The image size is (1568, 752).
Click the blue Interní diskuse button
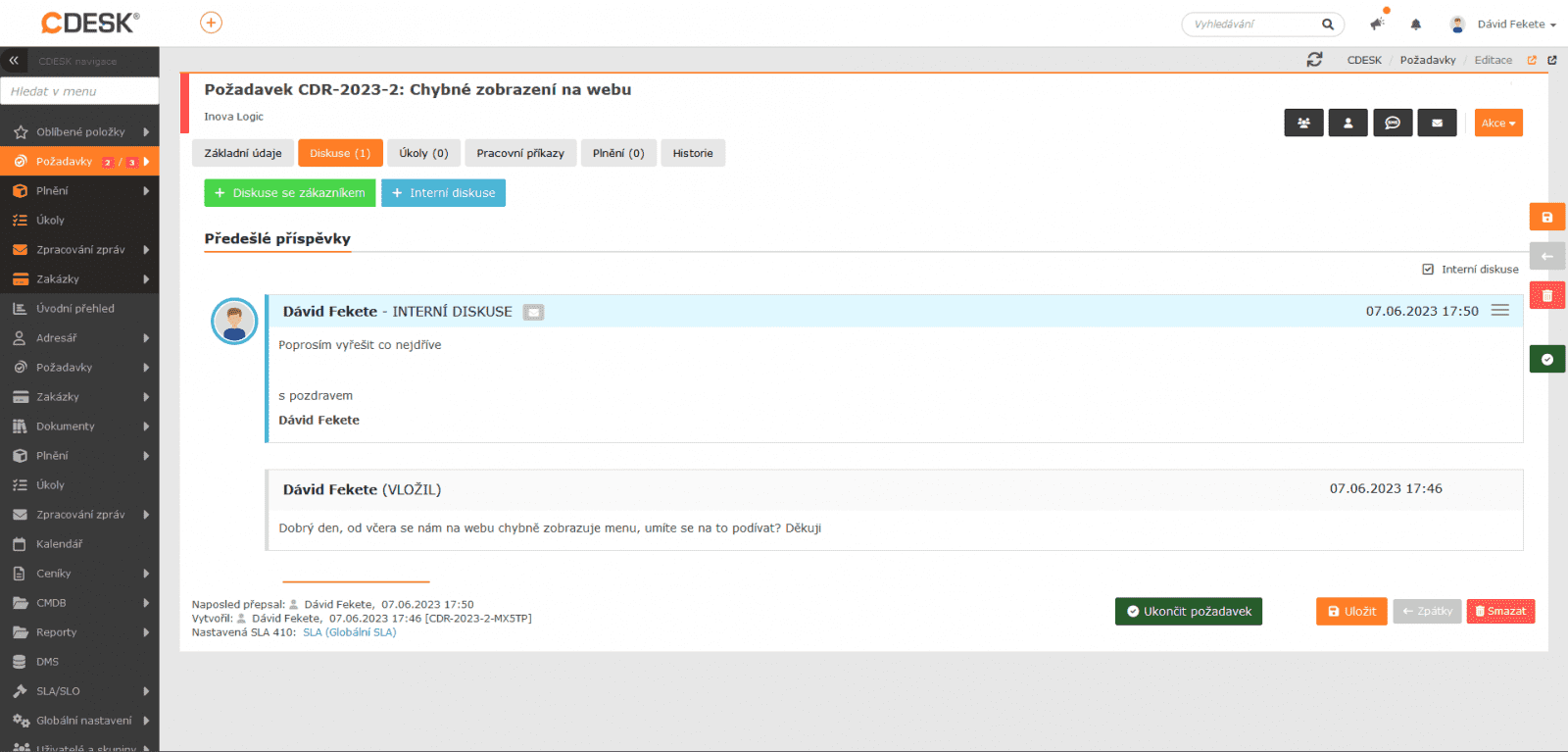443,193
